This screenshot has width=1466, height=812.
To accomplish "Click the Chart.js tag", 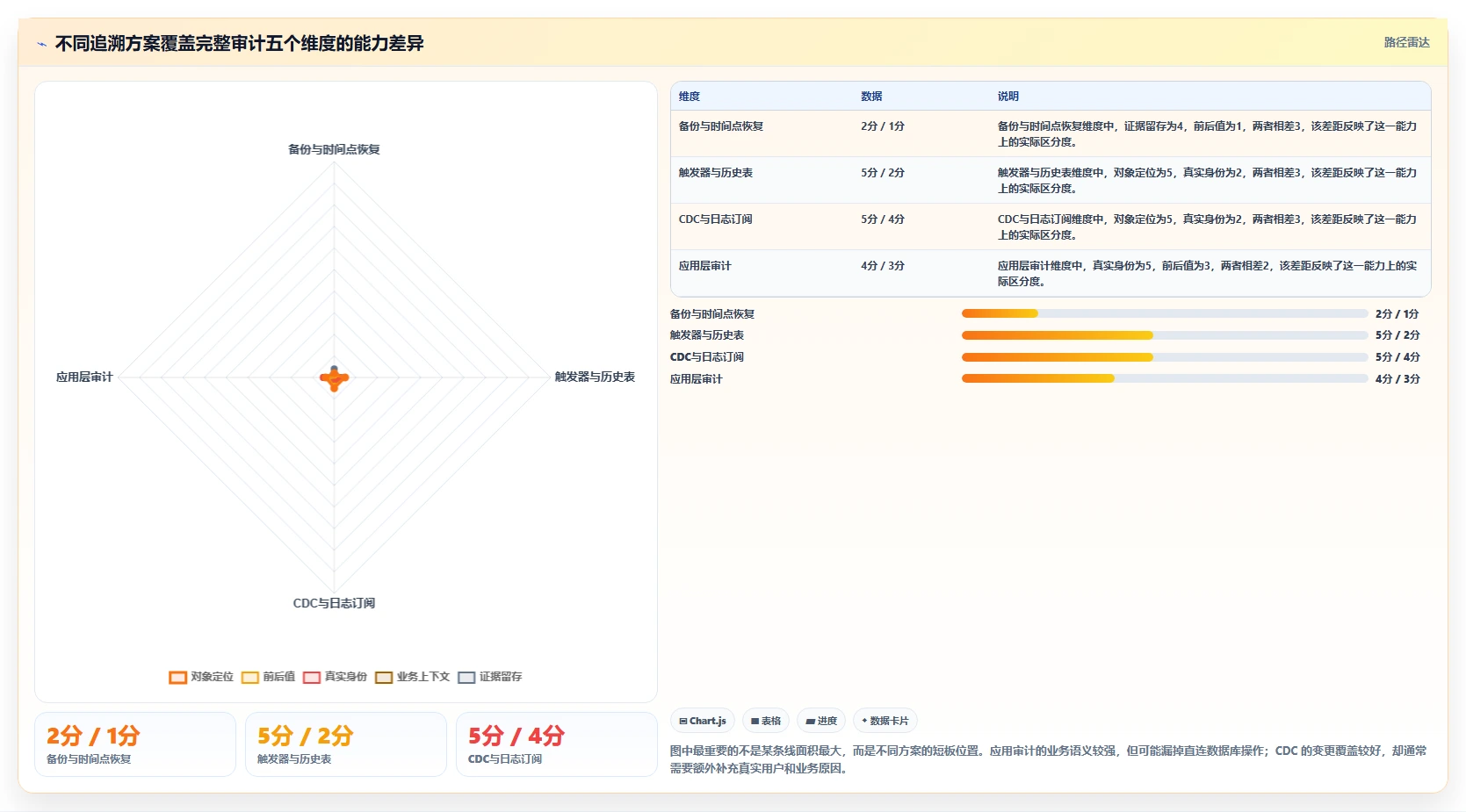I will tap(703, 721).
